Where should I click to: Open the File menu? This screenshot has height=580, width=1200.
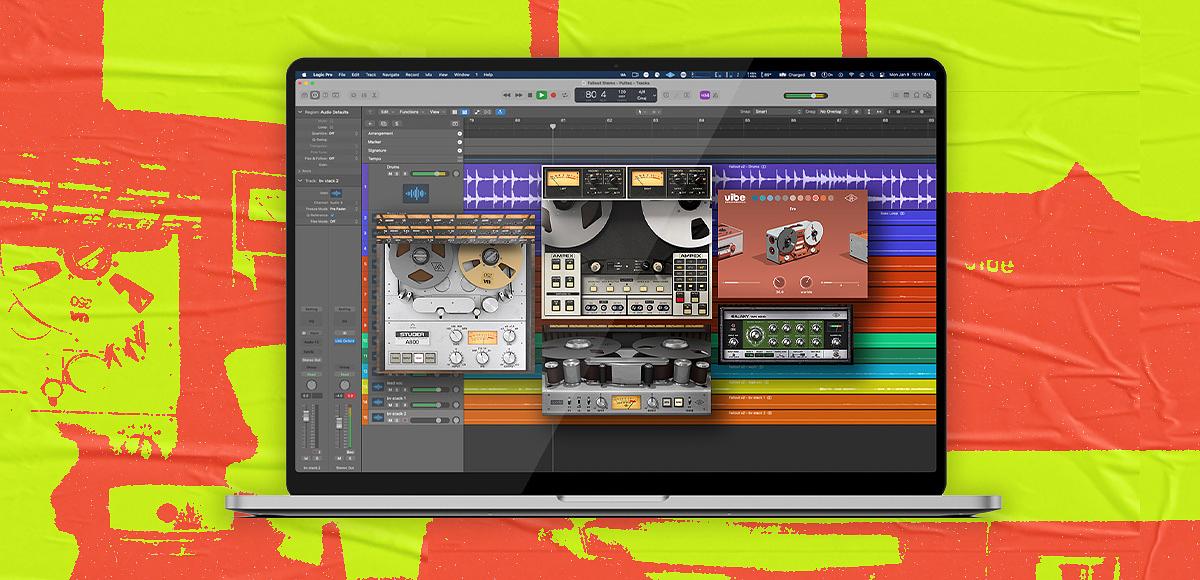[x=342, y=75]
